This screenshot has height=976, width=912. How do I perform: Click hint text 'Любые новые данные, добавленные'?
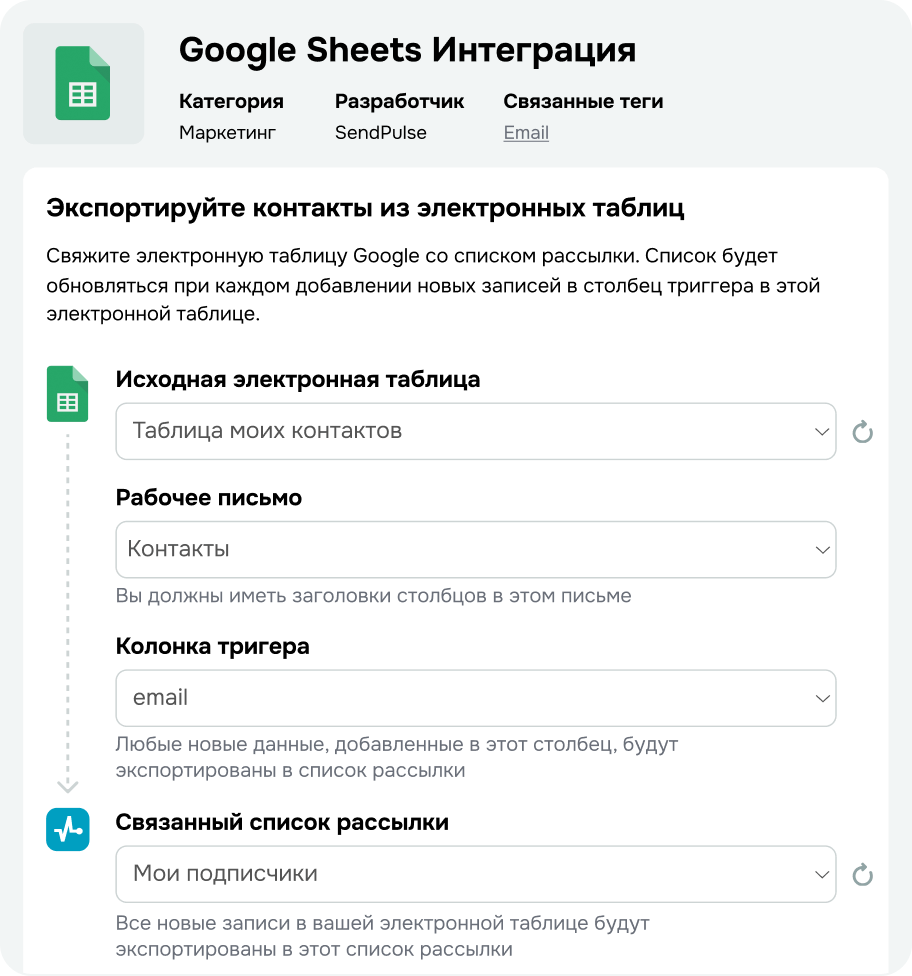[397, 757]
